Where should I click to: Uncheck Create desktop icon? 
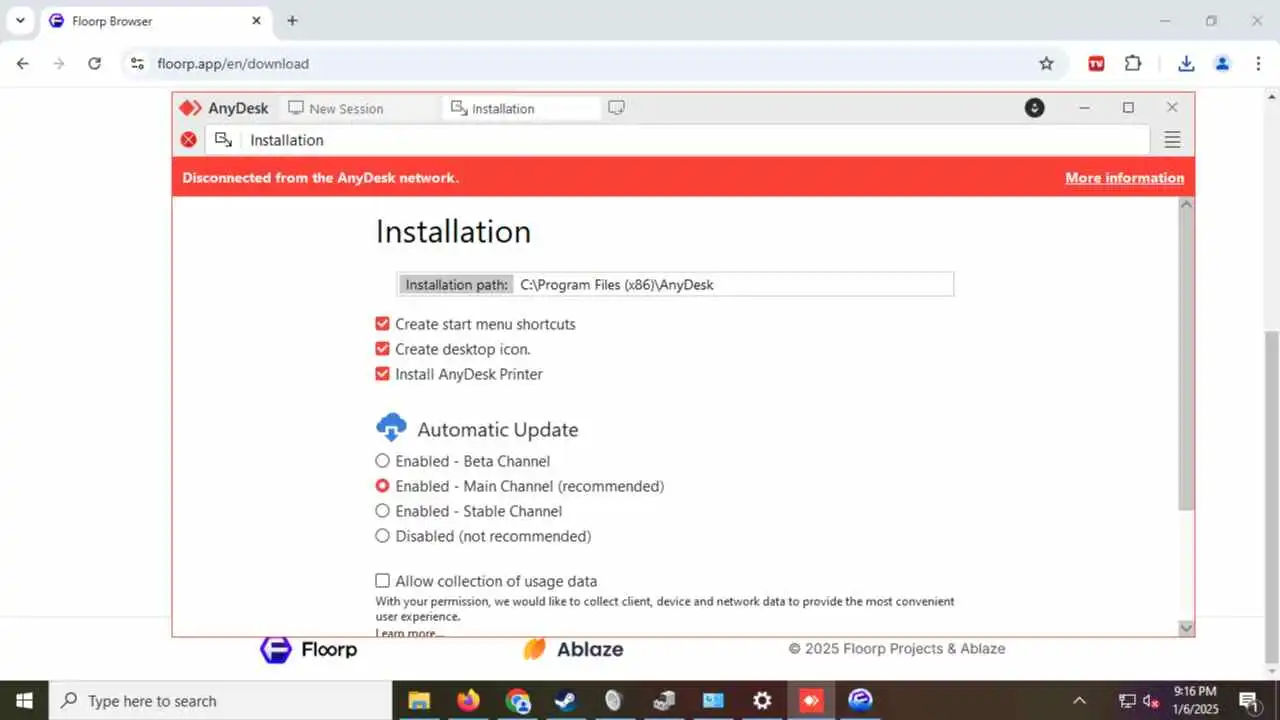pos(382,349)
